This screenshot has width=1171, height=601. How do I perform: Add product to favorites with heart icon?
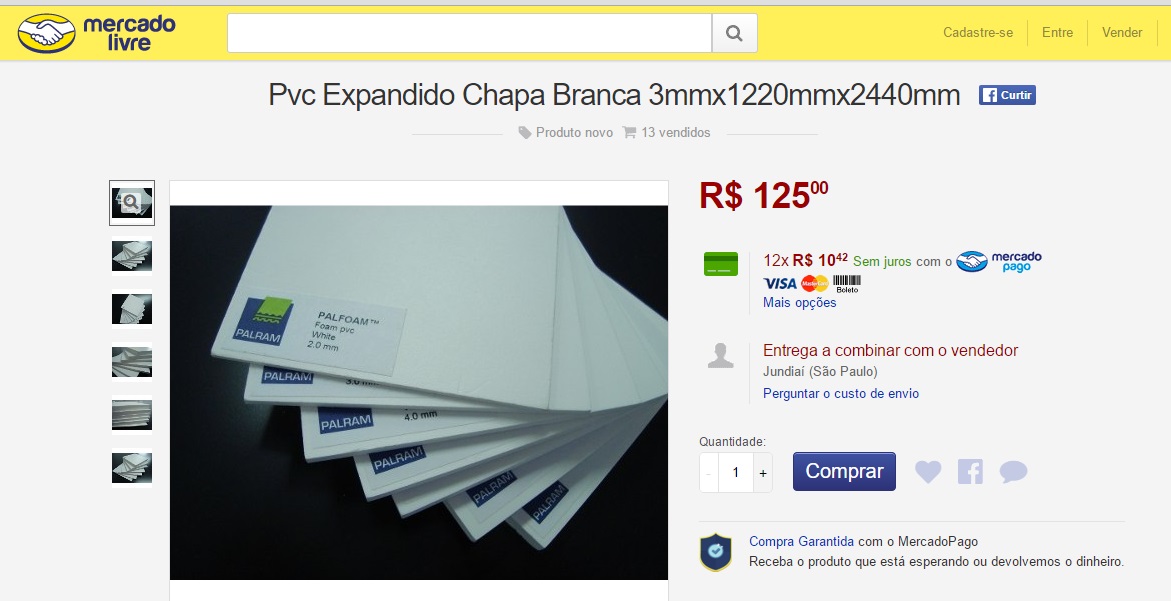(928, 472)
